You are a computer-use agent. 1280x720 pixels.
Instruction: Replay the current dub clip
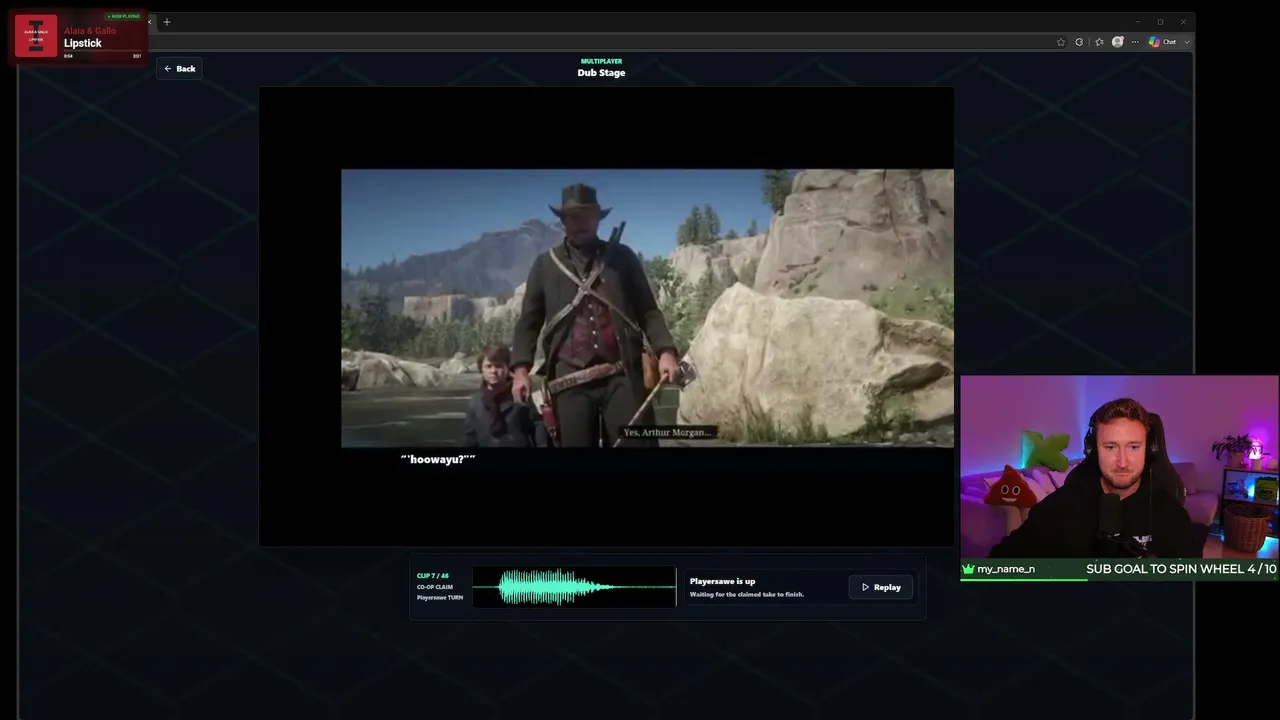tap(881, 587)
